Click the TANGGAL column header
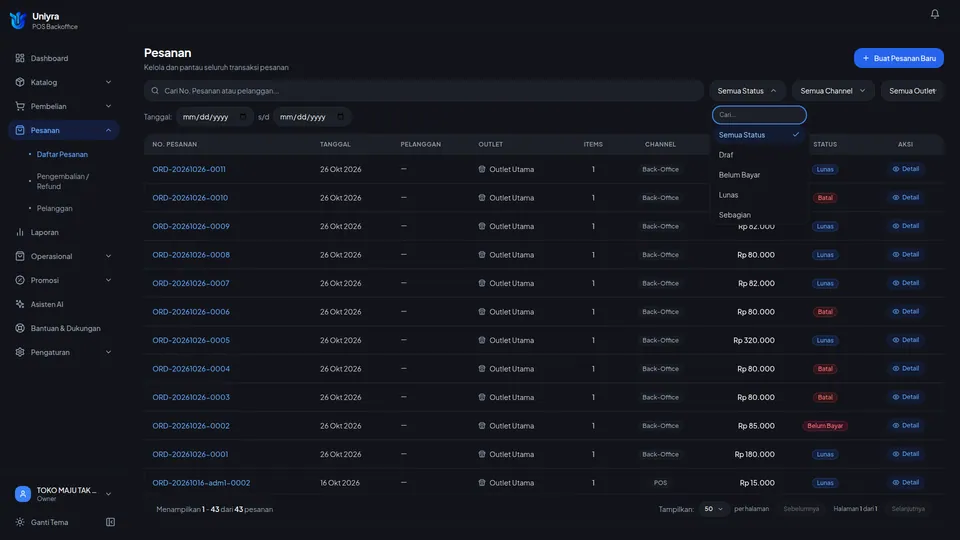Screen dimensions: 960x540 (335, 144)
